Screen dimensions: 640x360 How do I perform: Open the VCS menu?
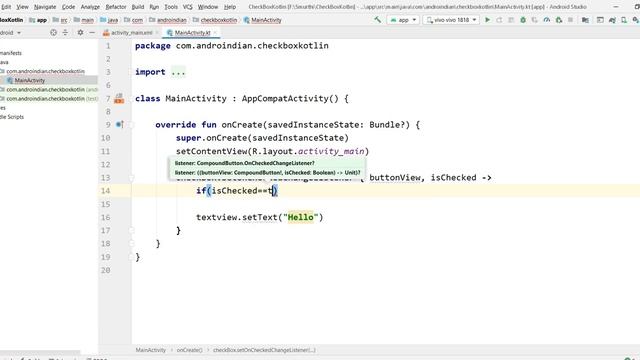(188, 7)
